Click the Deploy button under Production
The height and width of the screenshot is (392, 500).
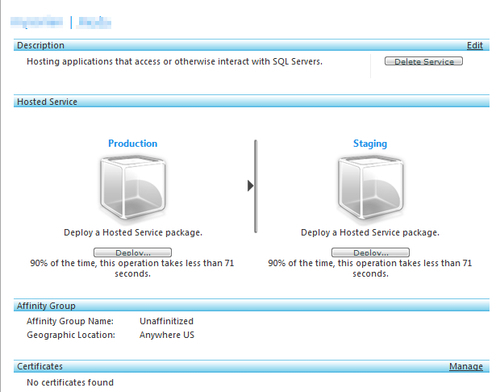133,252
